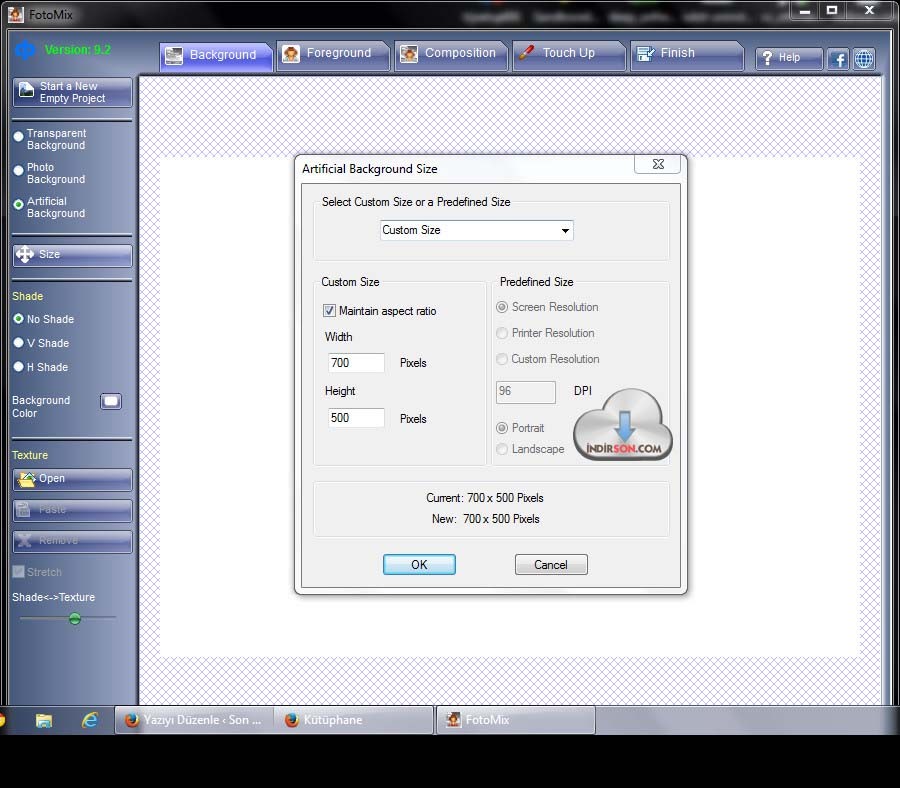Click the Shade<->Texture slider handle
900x788 pixels.
75,618
